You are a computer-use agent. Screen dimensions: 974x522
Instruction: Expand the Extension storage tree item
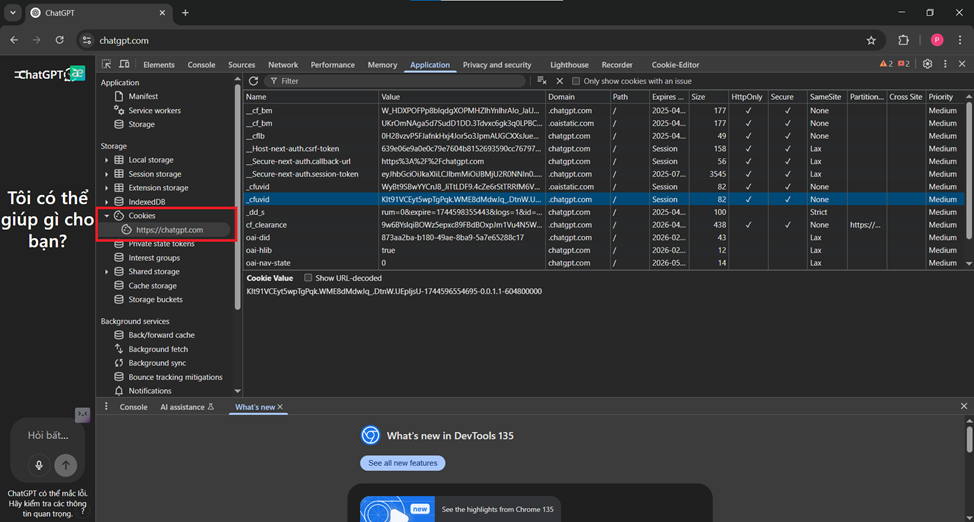[106, 188]
